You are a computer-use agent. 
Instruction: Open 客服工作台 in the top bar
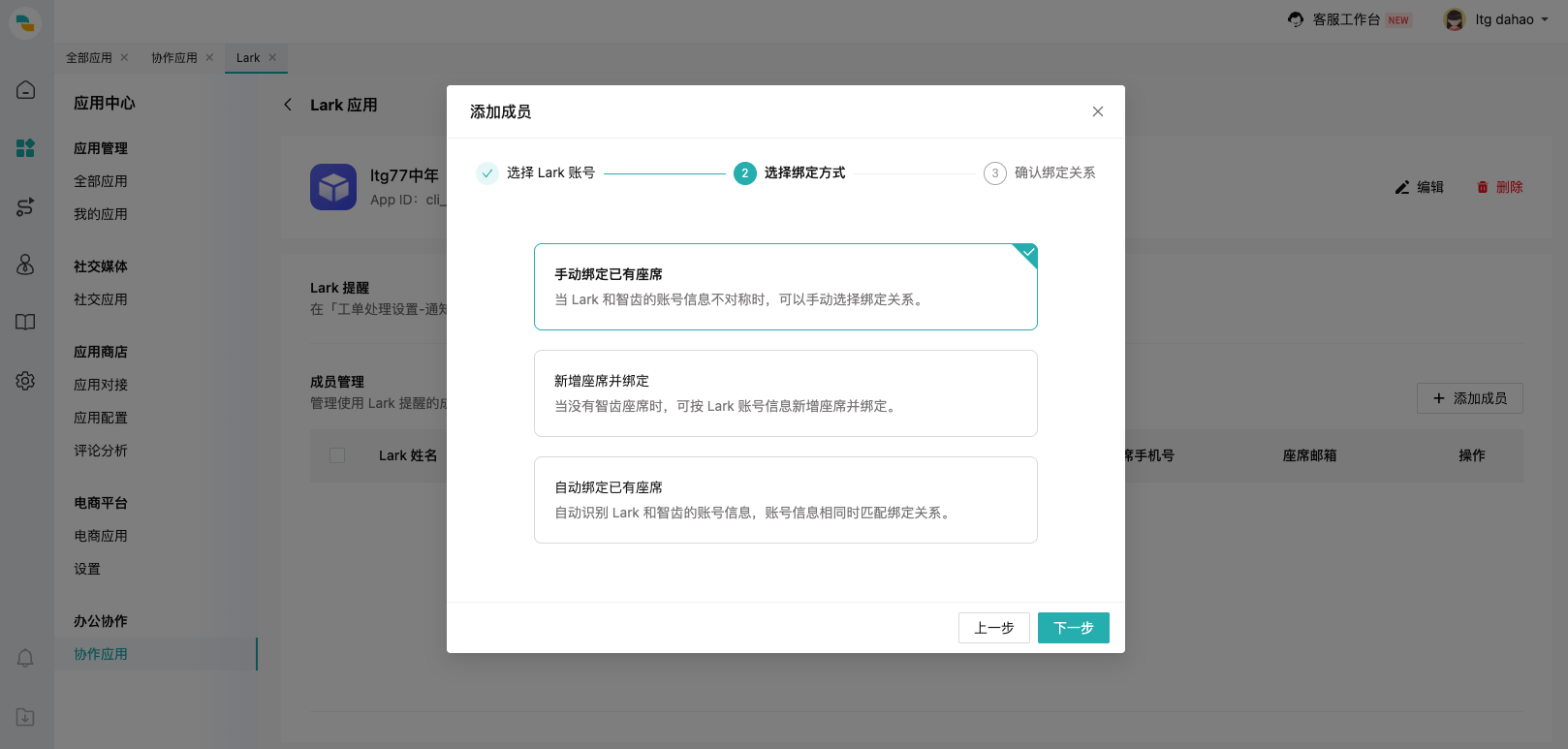tap(1346, 19)
